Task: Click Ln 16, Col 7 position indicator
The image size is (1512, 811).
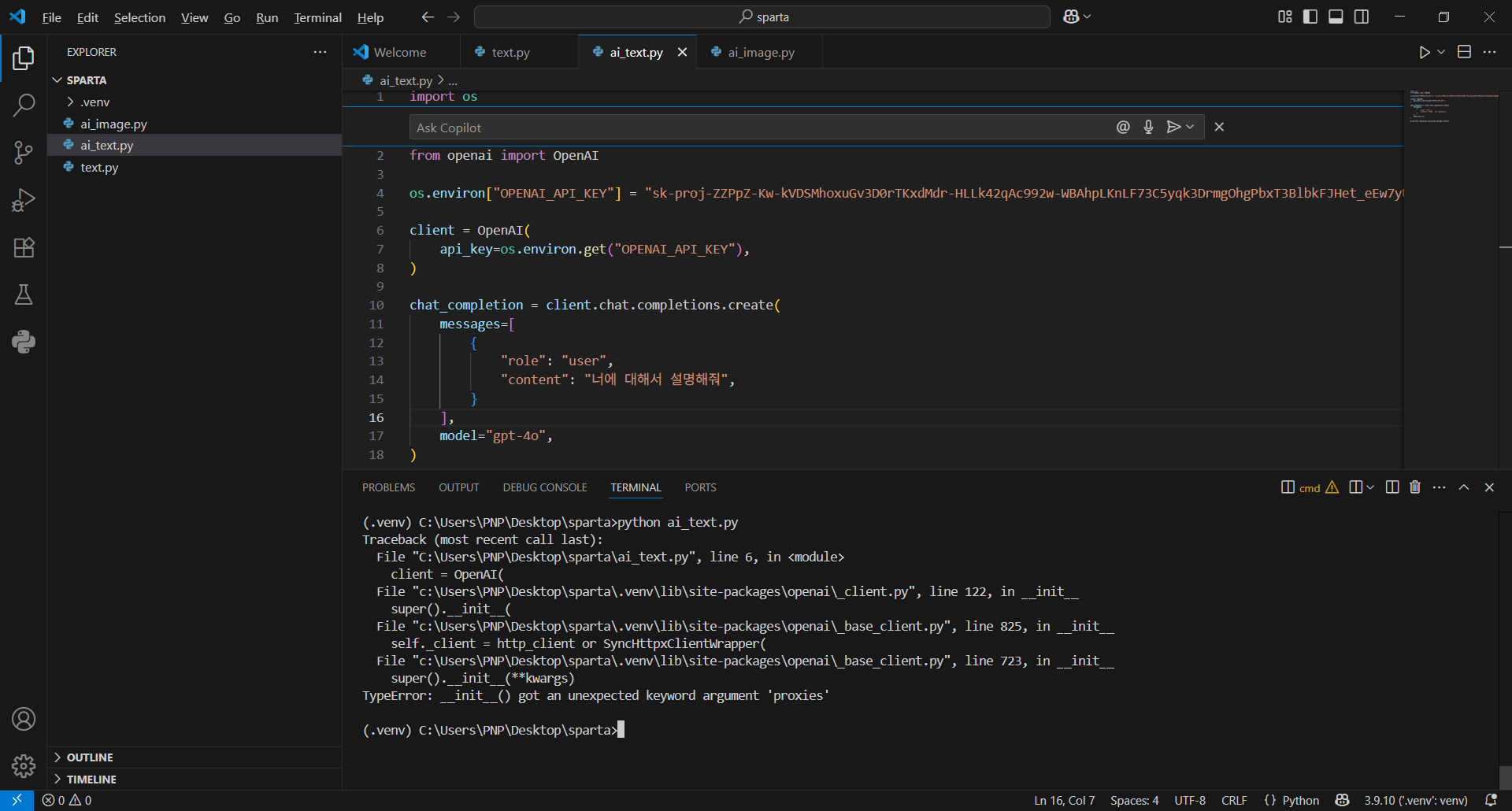Action: [1065, 800]
